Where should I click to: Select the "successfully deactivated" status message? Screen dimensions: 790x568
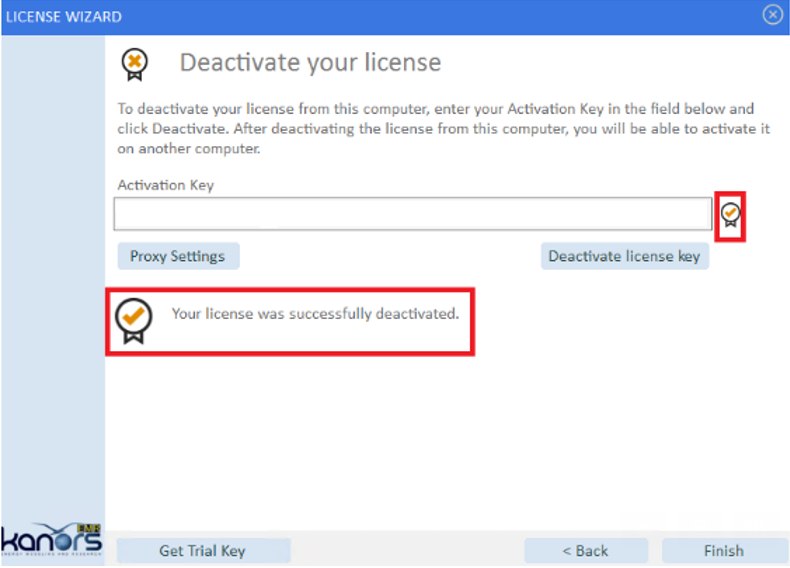(x=315, y=313)
